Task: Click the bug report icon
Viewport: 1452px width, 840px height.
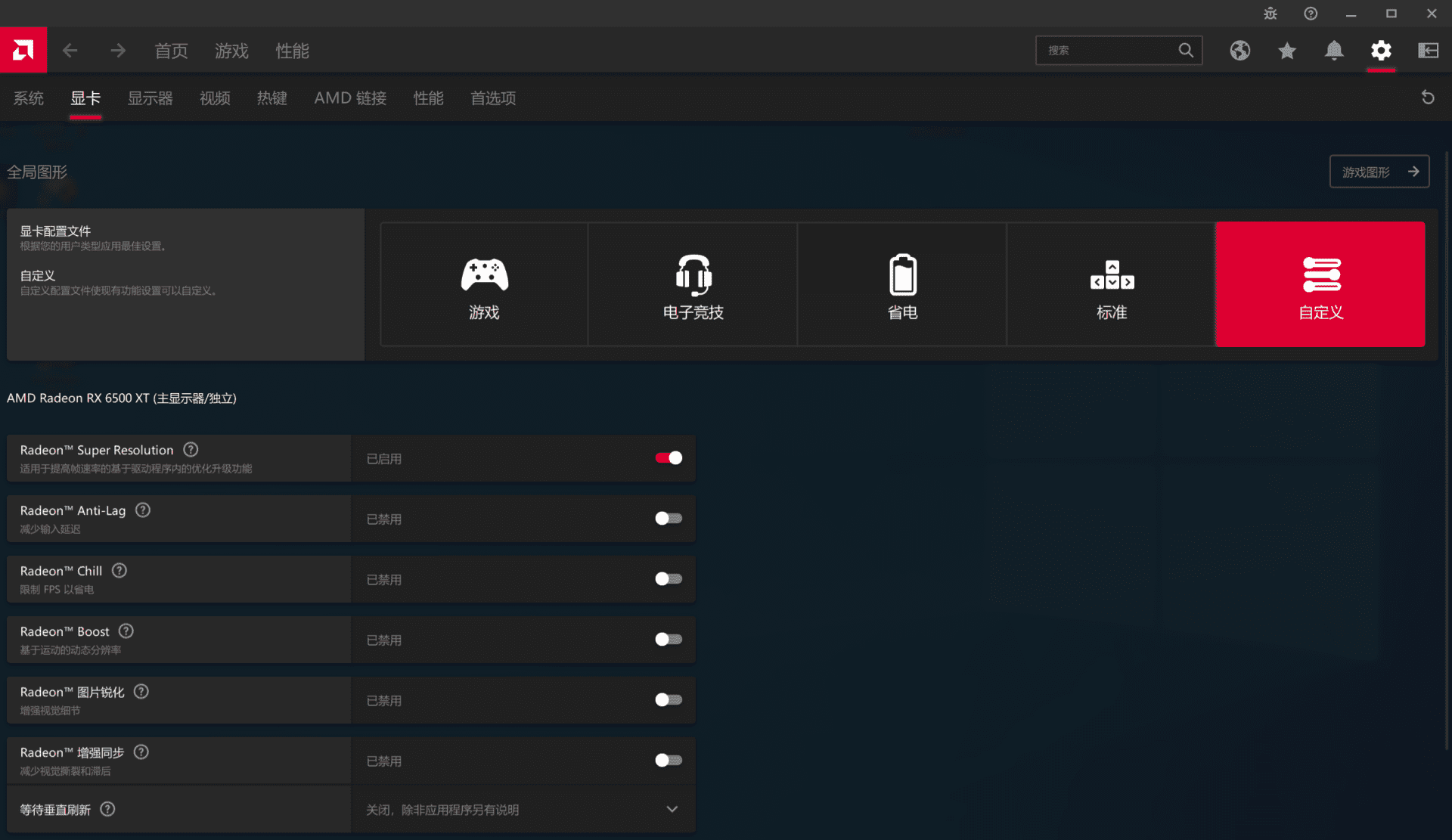Action: point(1270,14)
